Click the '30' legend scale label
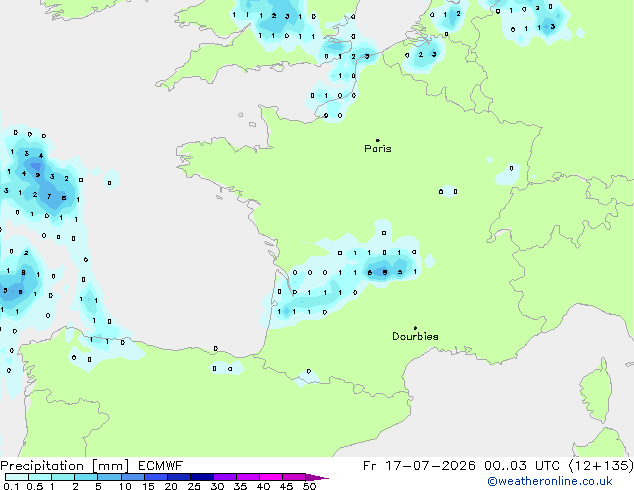 pos(217,486)
